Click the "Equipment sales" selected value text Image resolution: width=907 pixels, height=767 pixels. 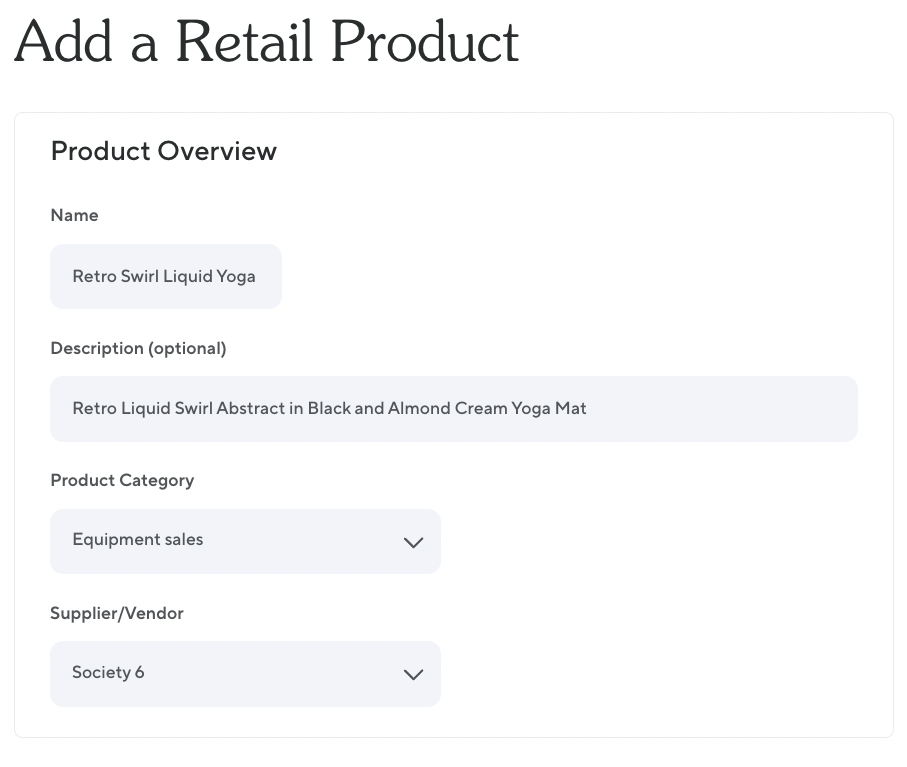pyautogui.click(x=137, y=539)
